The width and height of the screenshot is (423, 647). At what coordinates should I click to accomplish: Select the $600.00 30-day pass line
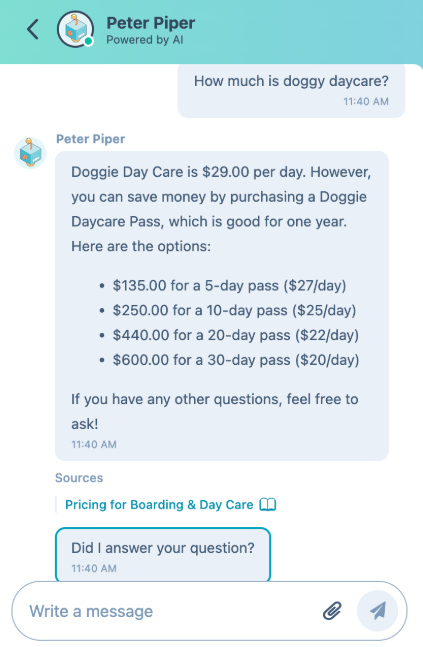pos(236,360)
